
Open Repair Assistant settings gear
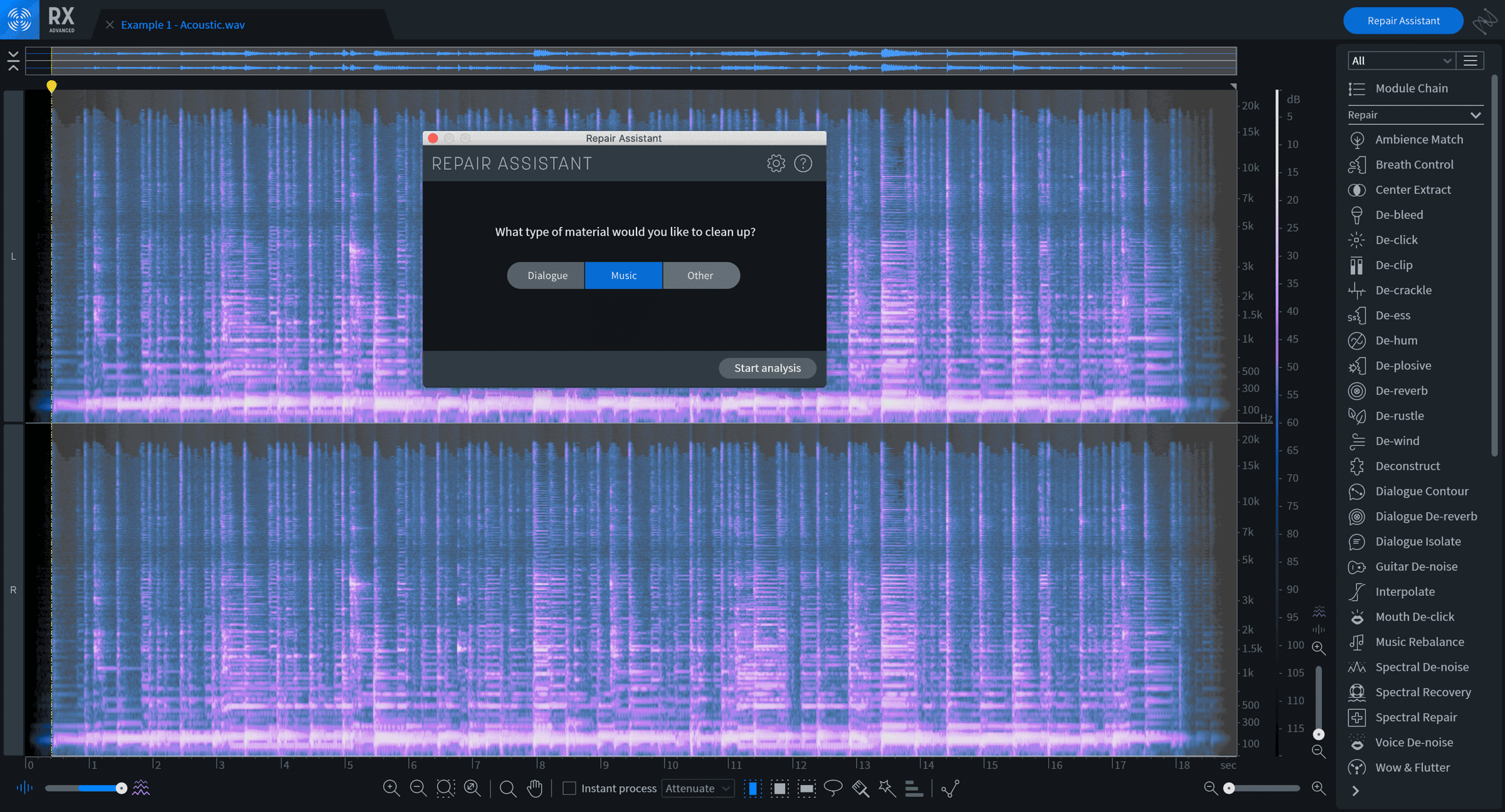coord(776,164)
